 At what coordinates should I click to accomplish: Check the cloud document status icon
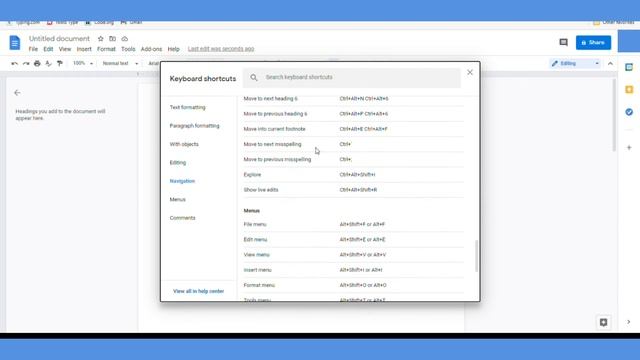(x=124, y=38)
